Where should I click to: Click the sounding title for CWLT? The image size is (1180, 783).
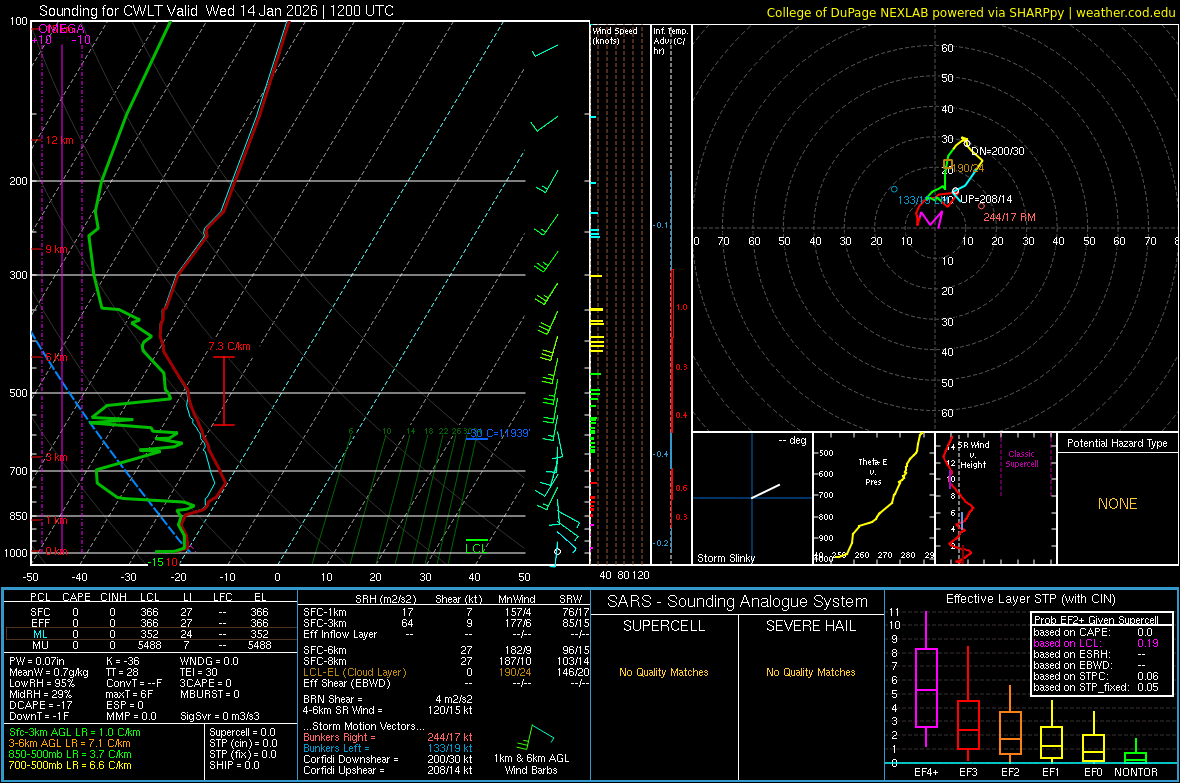216,11
